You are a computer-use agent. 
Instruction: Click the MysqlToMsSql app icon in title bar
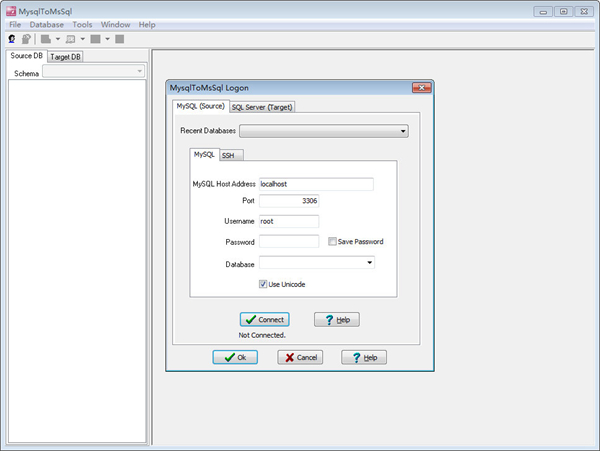coord(10,10)
